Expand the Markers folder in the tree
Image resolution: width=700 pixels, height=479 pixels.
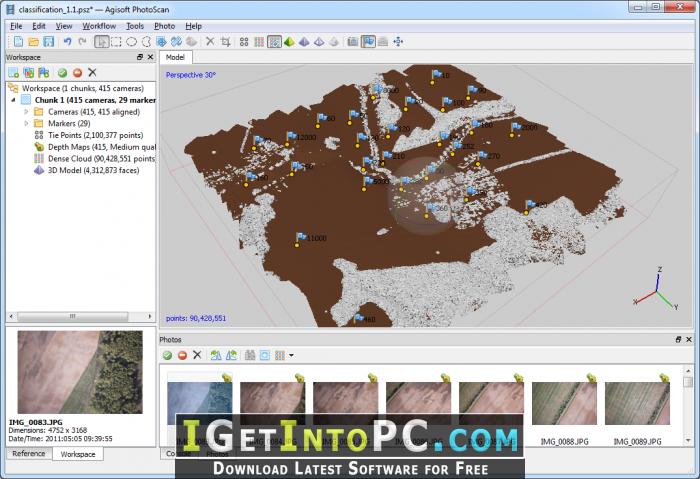tap(26, 123)
